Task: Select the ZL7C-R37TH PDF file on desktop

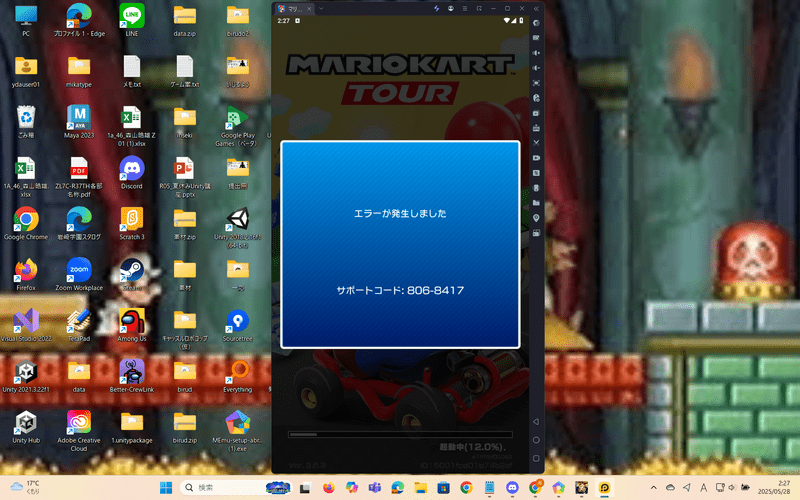Action: click(x=79, y=177)
